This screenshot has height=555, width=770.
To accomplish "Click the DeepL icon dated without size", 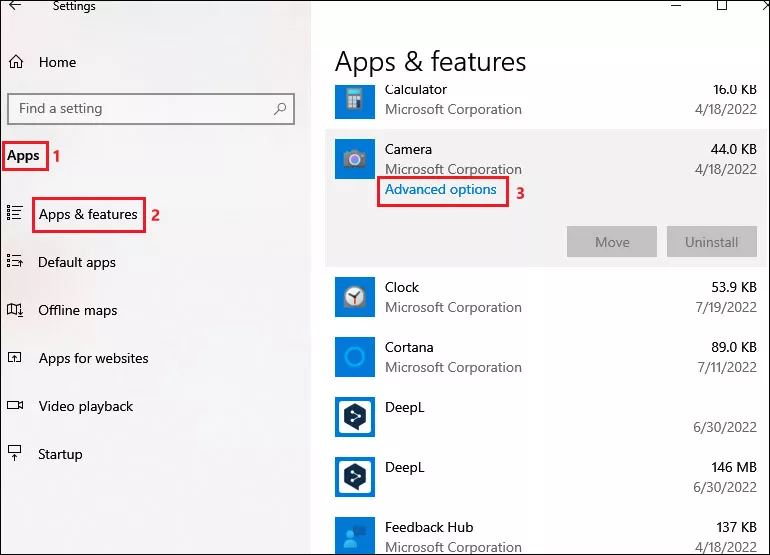I will coord(355,416).
